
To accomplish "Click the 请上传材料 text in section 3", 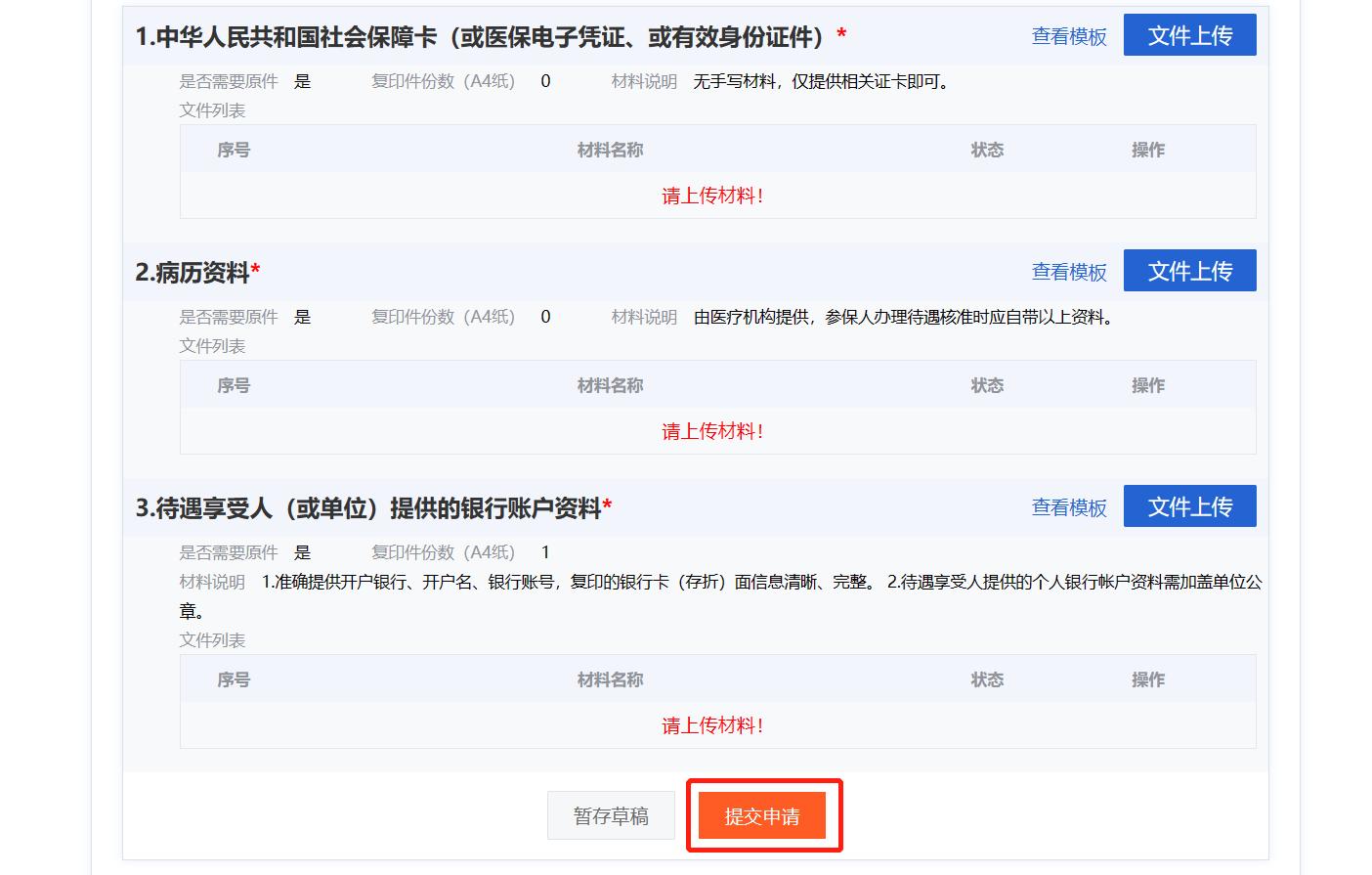I will click(714, 725).
